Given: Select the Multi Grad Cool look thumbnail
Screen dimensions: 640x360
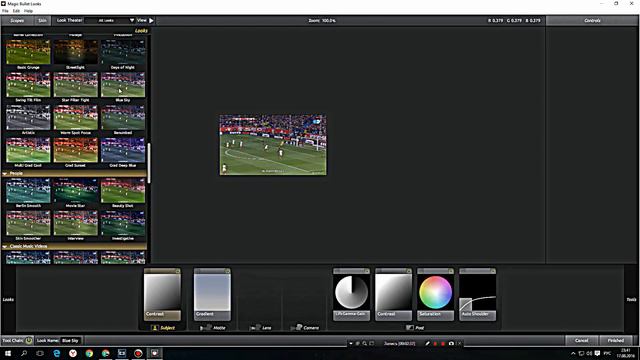Looking at the screenshot, I should click(x=28, y=150).
